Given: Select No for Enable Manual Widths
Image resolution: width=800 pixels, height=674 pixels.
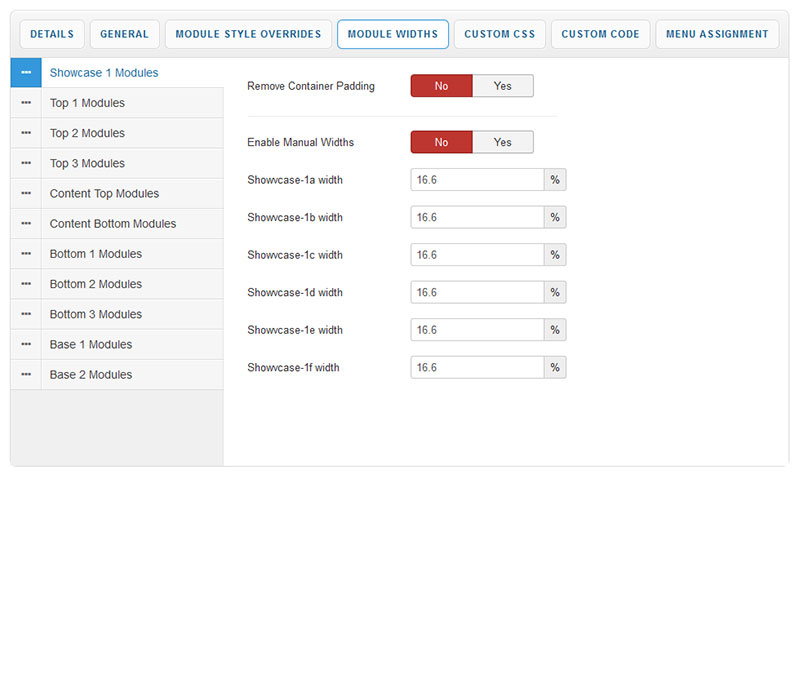Looking at the screenshot, I should click(441, 142).
